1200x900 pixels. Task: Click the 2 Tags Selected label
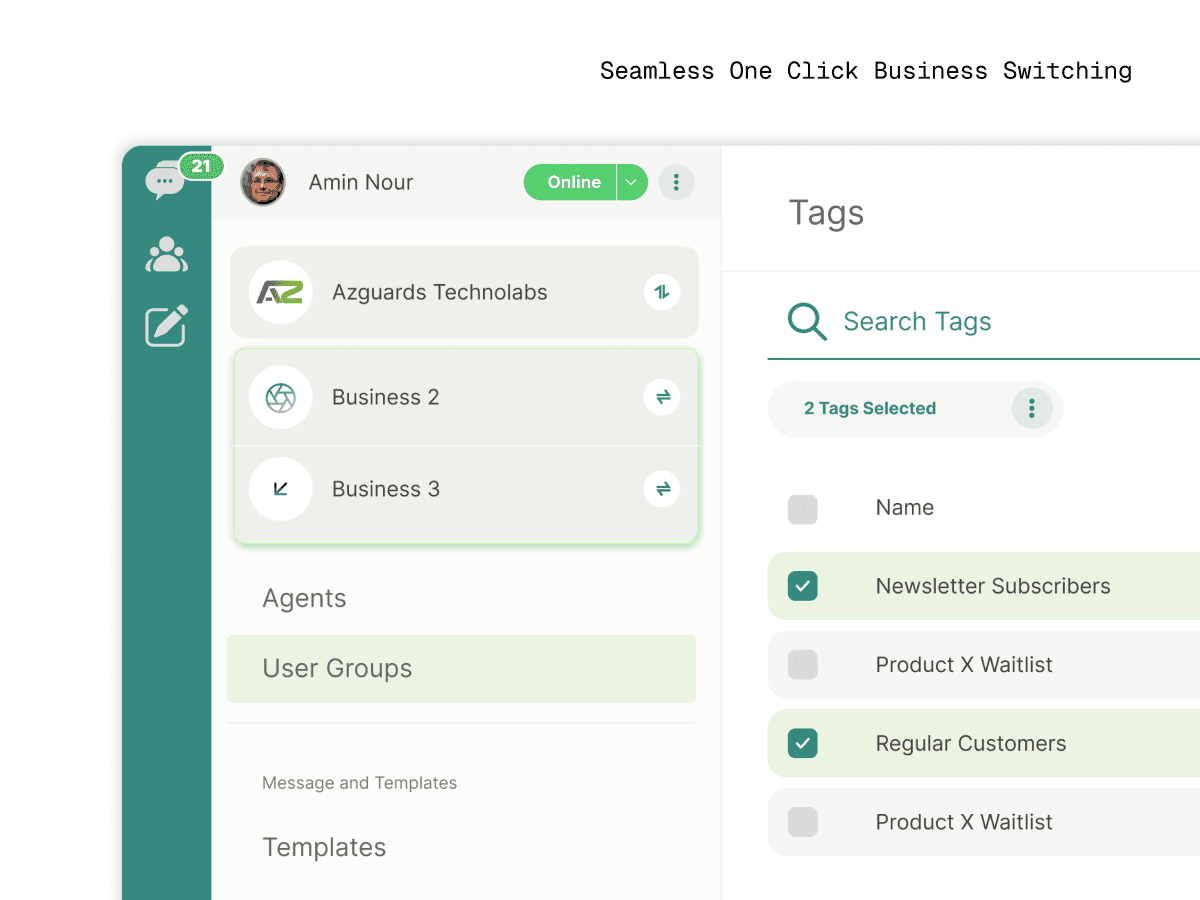pos(870,408)
